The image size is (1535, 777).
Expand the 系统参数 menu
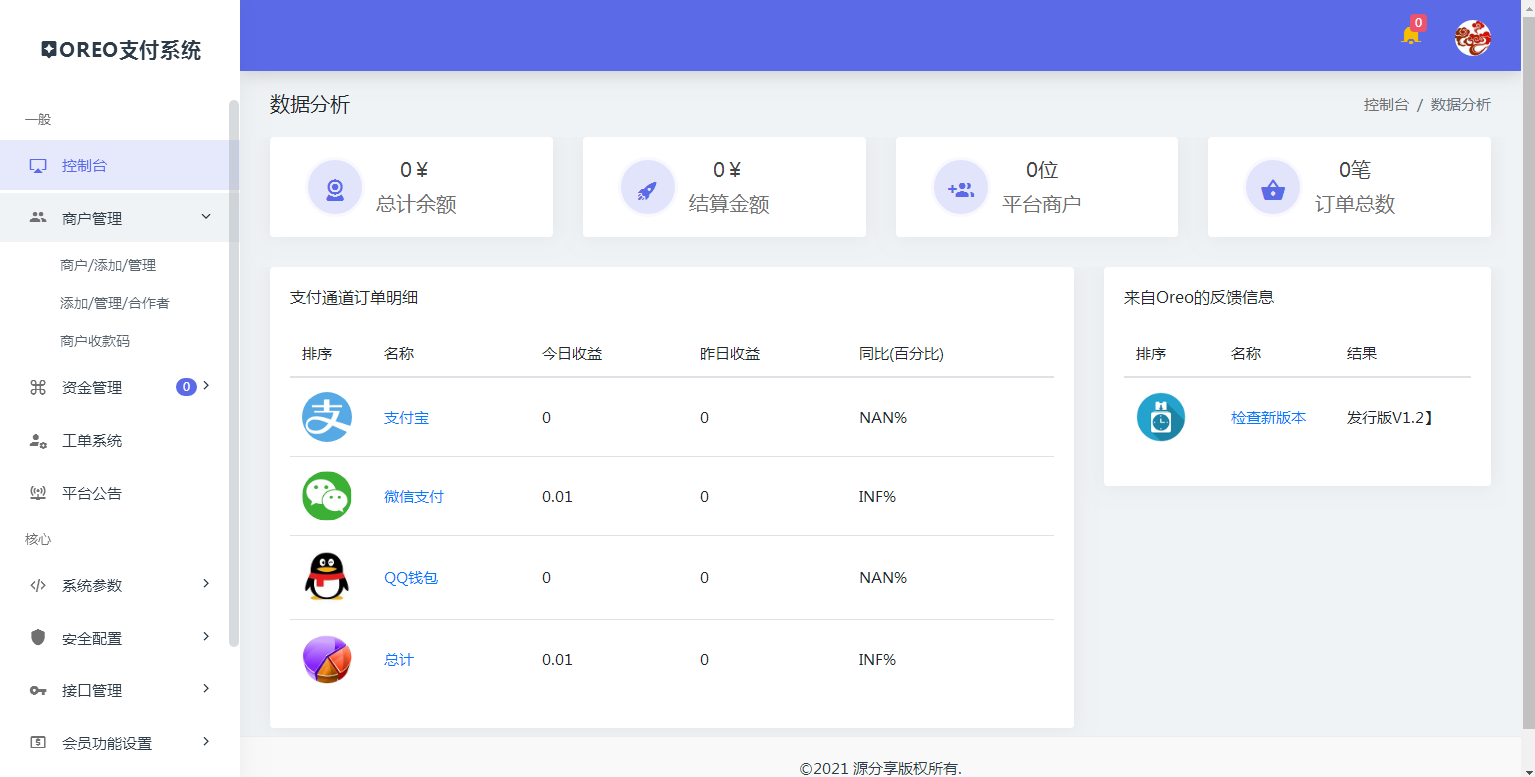(117, 584)
